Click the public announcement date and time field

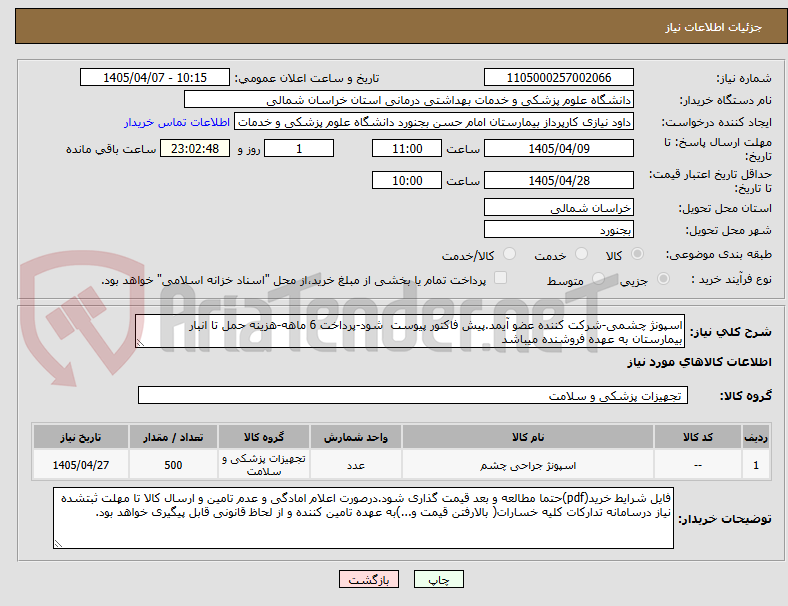coord(155,77)
